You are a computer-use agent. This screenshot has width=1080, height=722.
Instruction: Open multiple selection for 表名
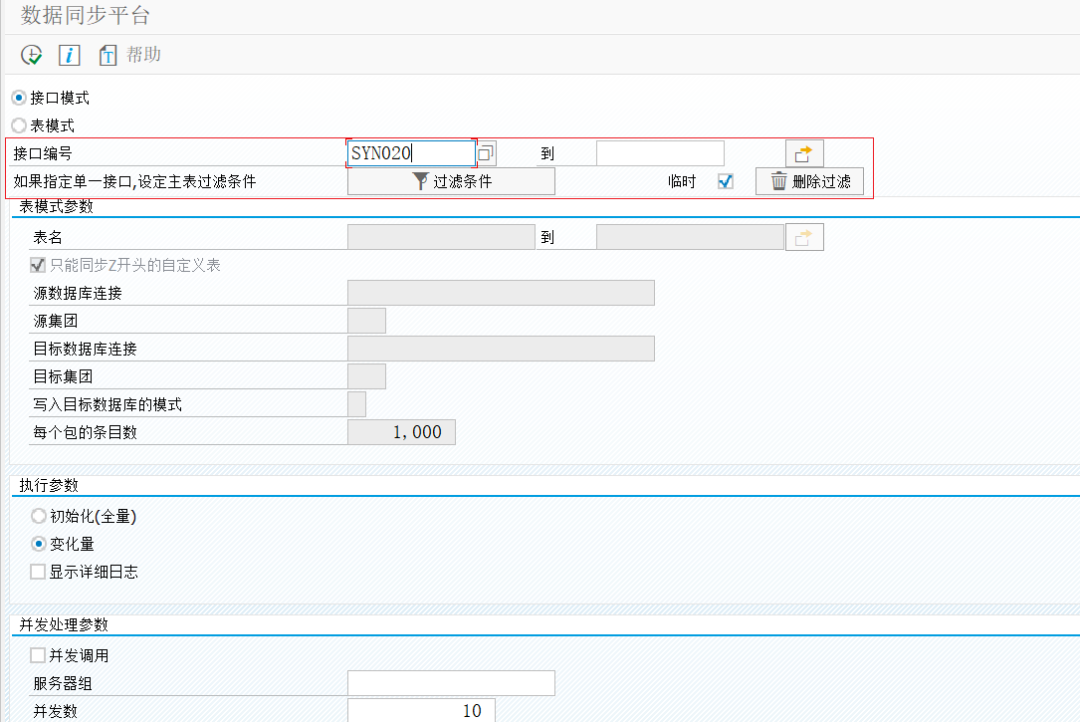tap(804, 237)
